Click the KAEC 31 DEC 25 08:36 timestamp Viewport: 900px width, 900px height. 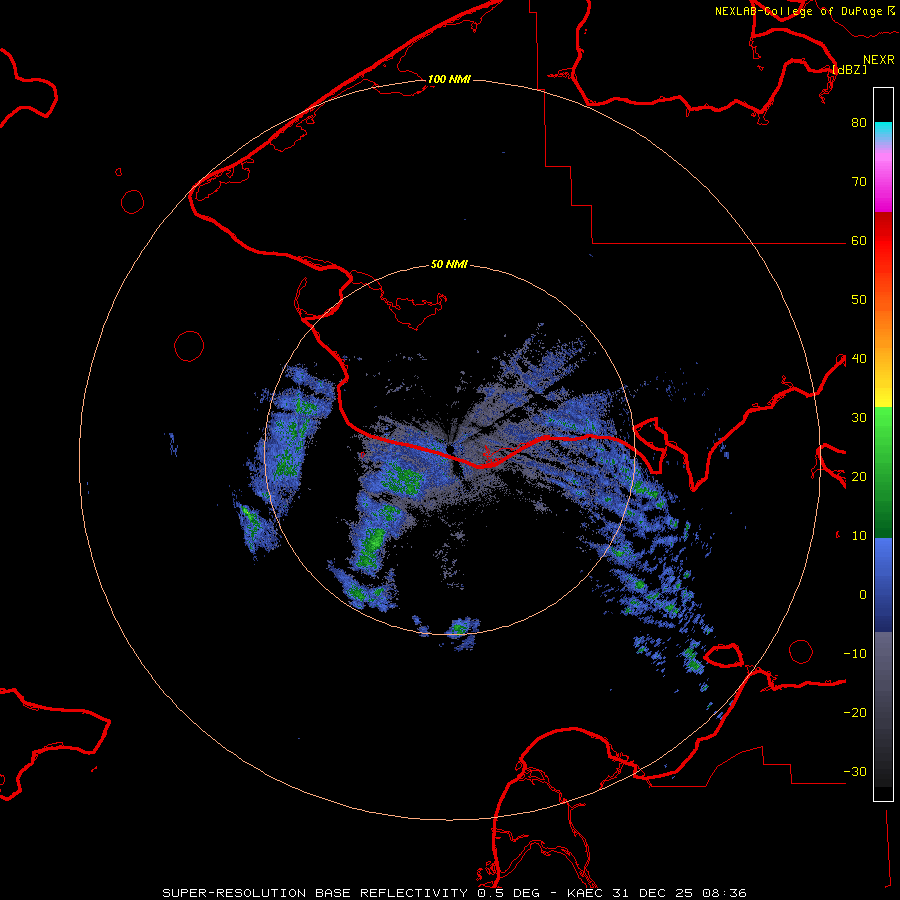tap(657, 893)
